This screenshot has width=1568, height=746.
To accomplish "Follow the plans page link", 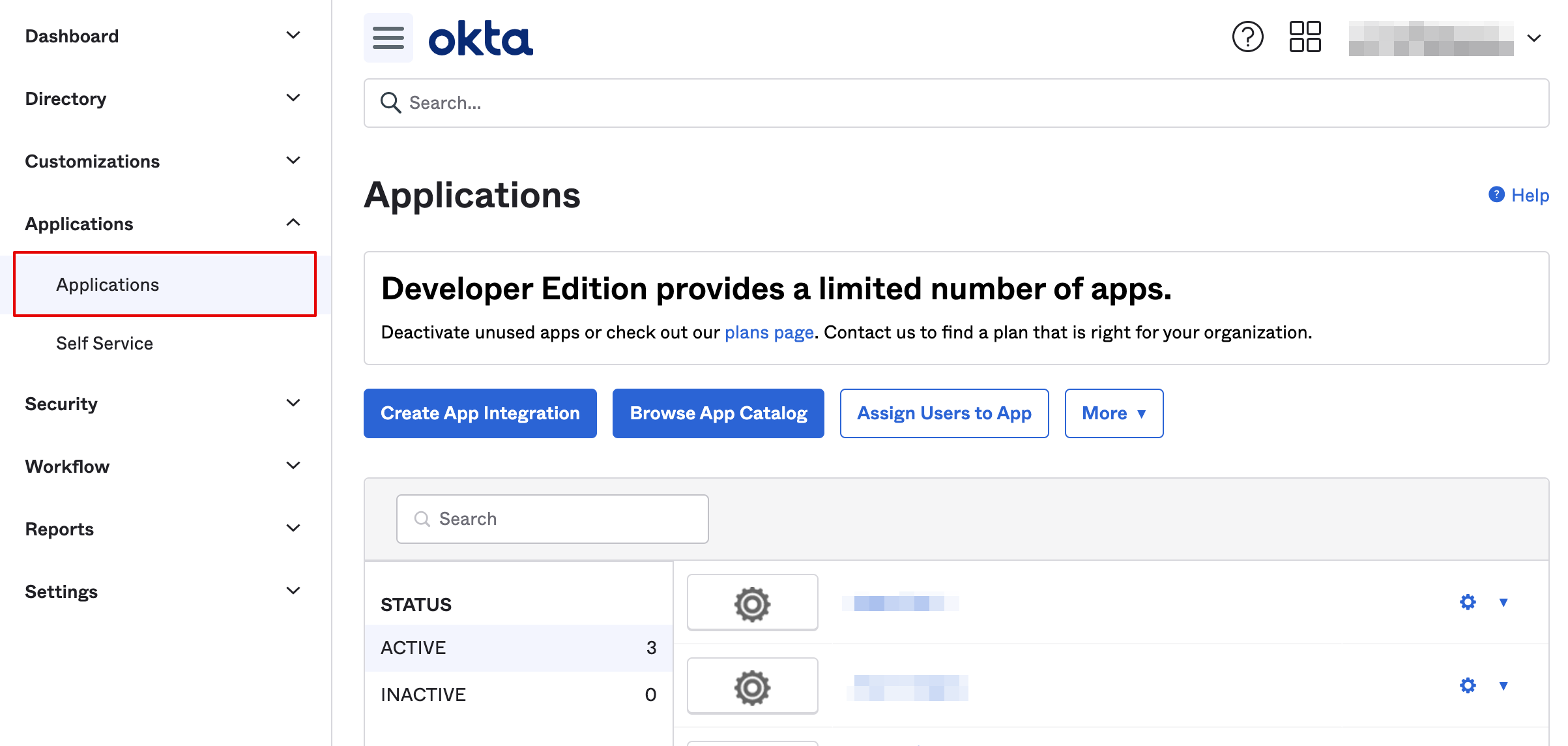I will pos(769,333).
